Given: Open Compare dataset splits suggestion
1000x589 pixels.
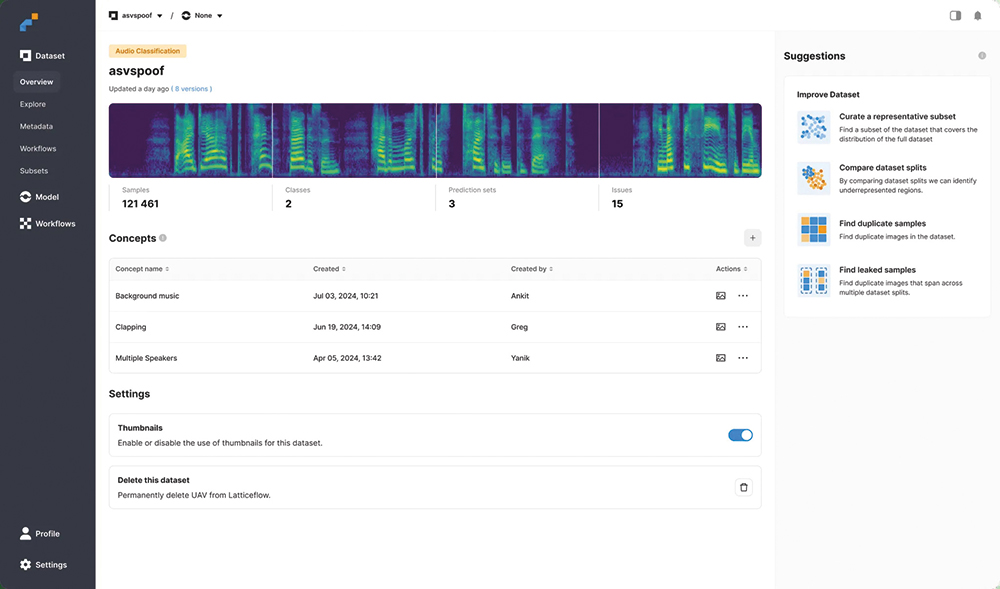Looking at the screenshot, I should pos(887,178).
